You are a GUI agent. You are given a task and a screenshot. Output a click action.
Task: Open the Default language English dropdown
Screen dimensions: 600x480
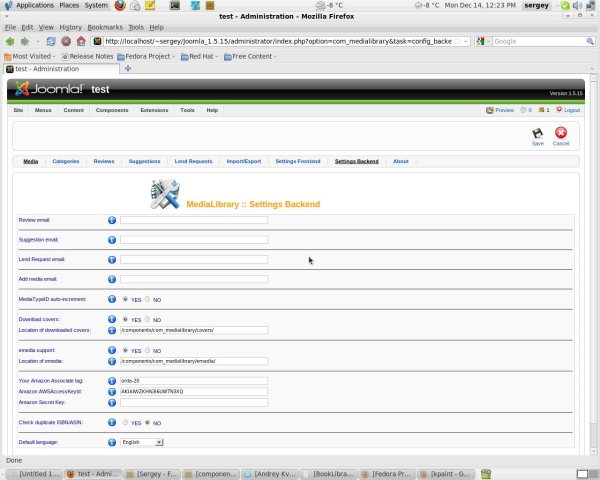click(x=142, y=442)
